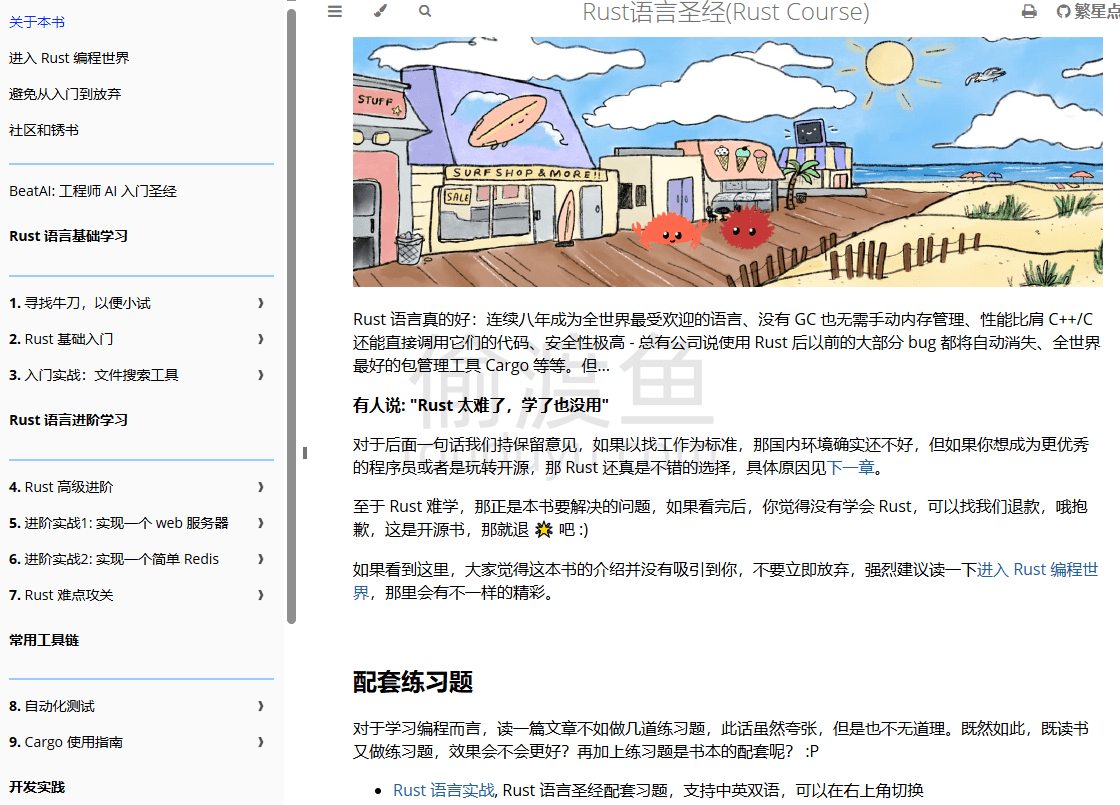Open 3. 入门实战：文件搜索工具 chapter

click(94, 375)
